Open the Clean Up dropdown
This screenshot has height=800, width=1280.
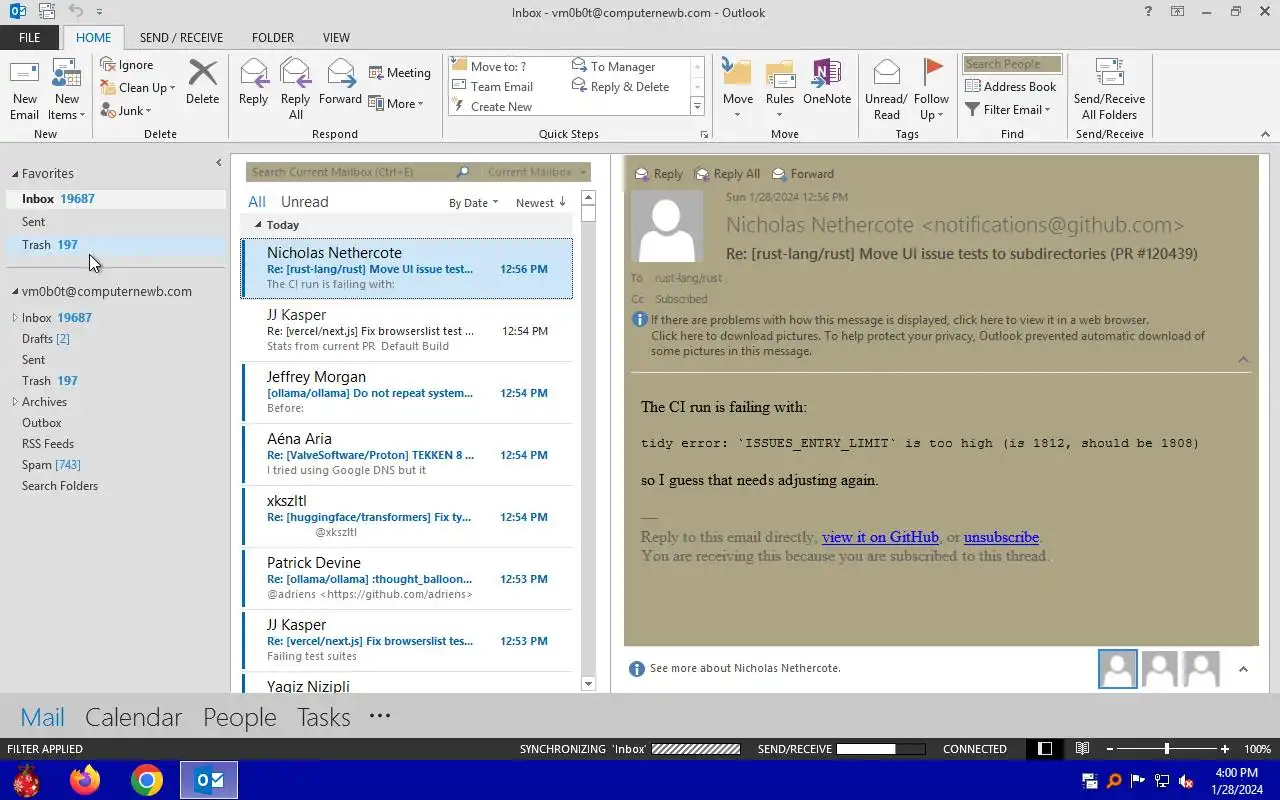138,88
